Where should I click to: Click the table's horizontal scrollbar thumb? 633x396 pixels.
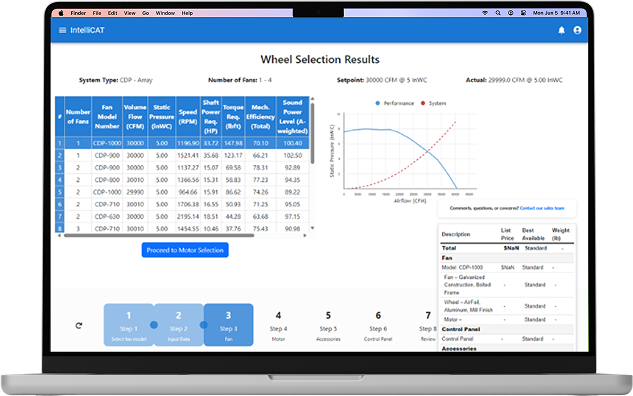tap(159, 235)
